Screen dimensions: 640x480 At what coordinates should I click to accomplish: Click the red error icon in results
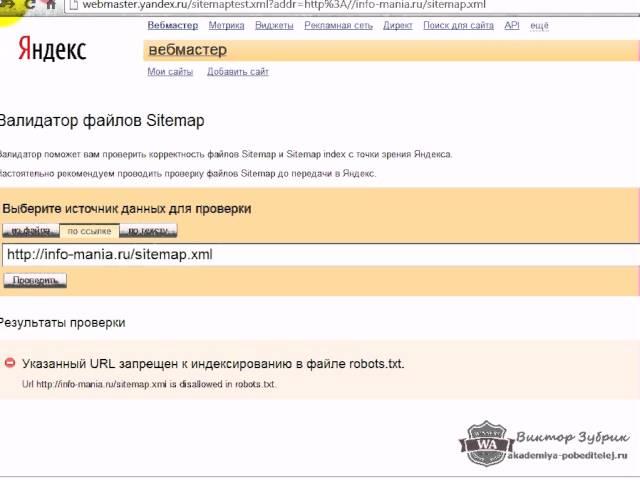(x=10, y=362)
